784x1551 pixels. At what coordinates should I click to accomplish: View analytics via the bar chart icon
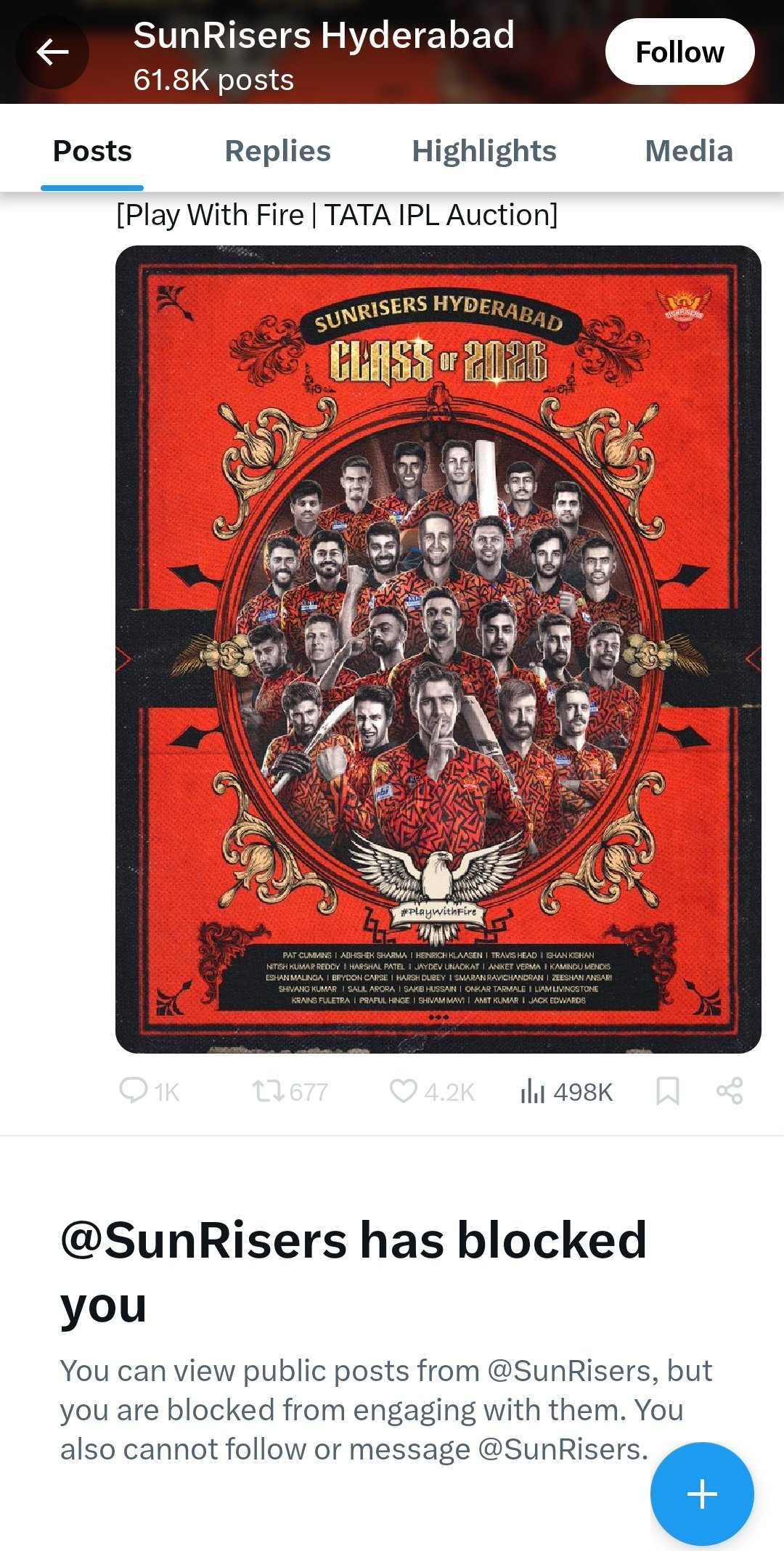pos(532,1091)
